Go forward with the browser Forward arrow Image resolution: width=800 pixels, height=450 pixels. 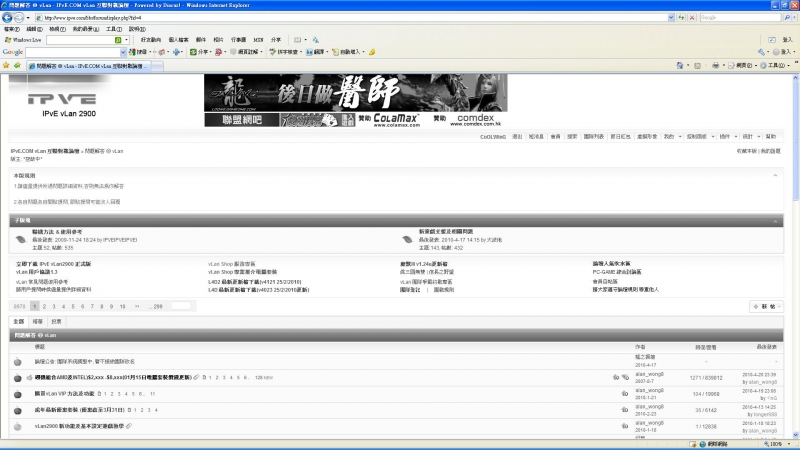[x=19, y=17]
